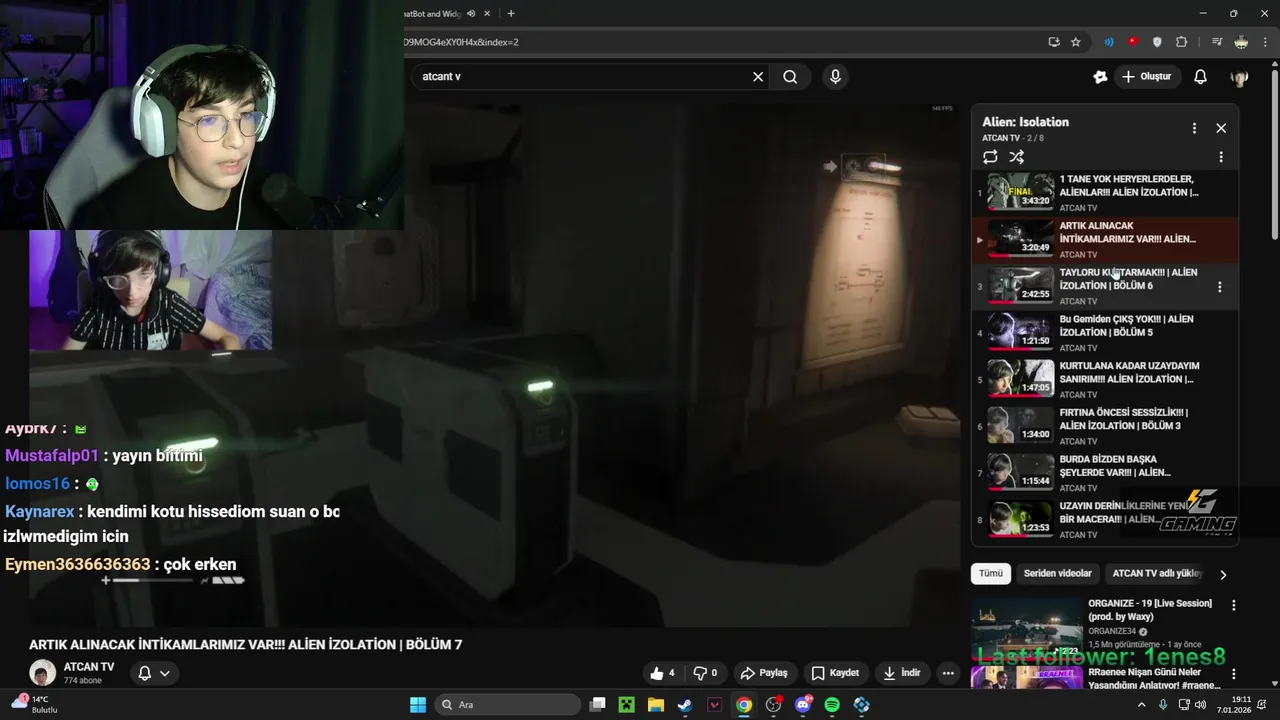Viewport: 1280px width, 720px height.
Task: Click the YouTube search magnifier button
Action: point(790,77)
